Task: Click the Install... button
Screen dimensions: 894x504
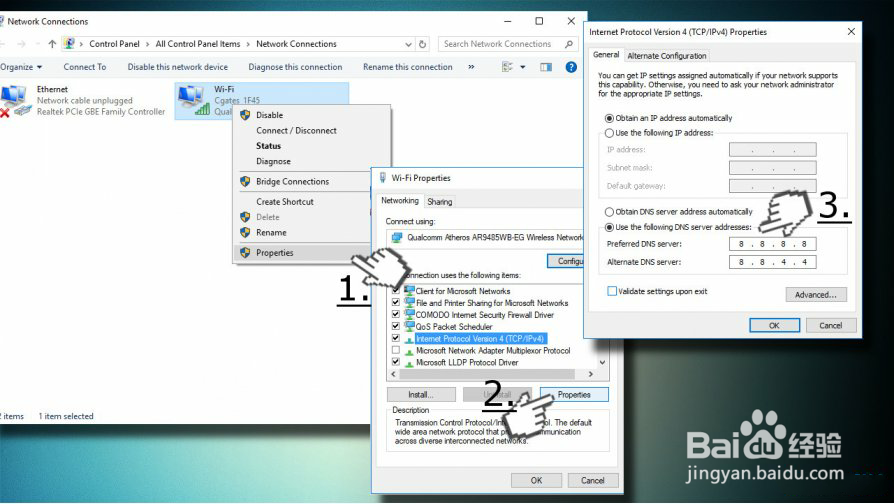Action: click(421, 395)
